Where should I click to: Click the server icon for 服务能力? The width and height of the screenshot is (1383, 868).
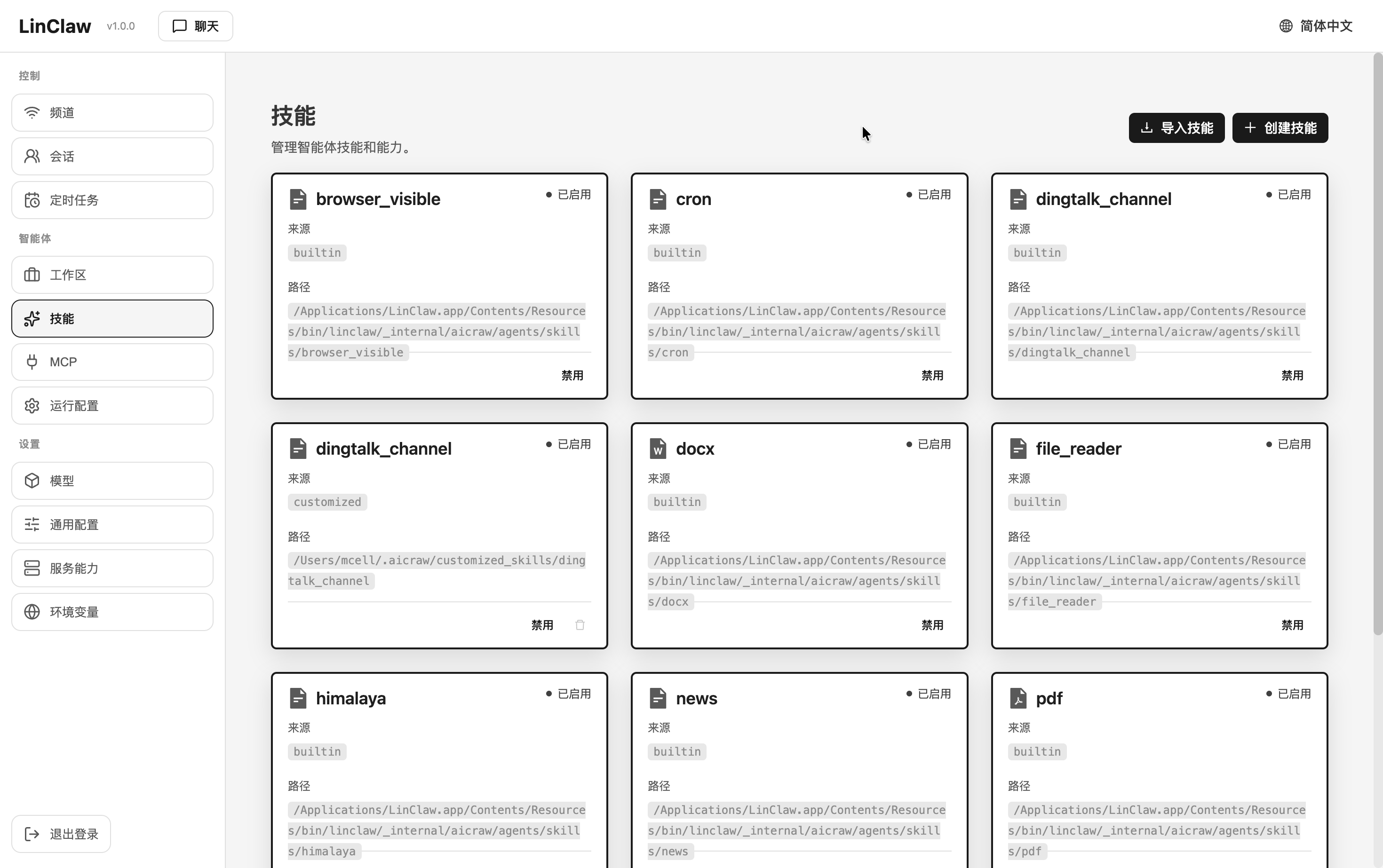tap(32, 568)
